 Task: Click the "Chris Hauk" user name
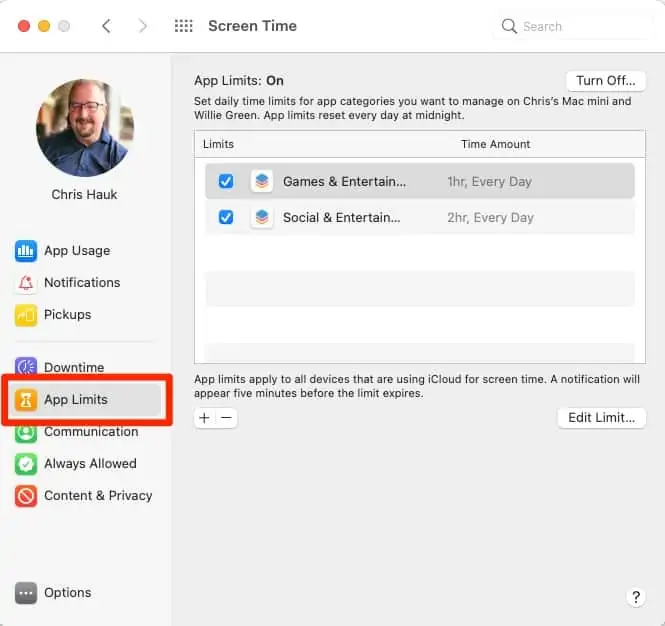pyautogui.click(x=84, y=195)
